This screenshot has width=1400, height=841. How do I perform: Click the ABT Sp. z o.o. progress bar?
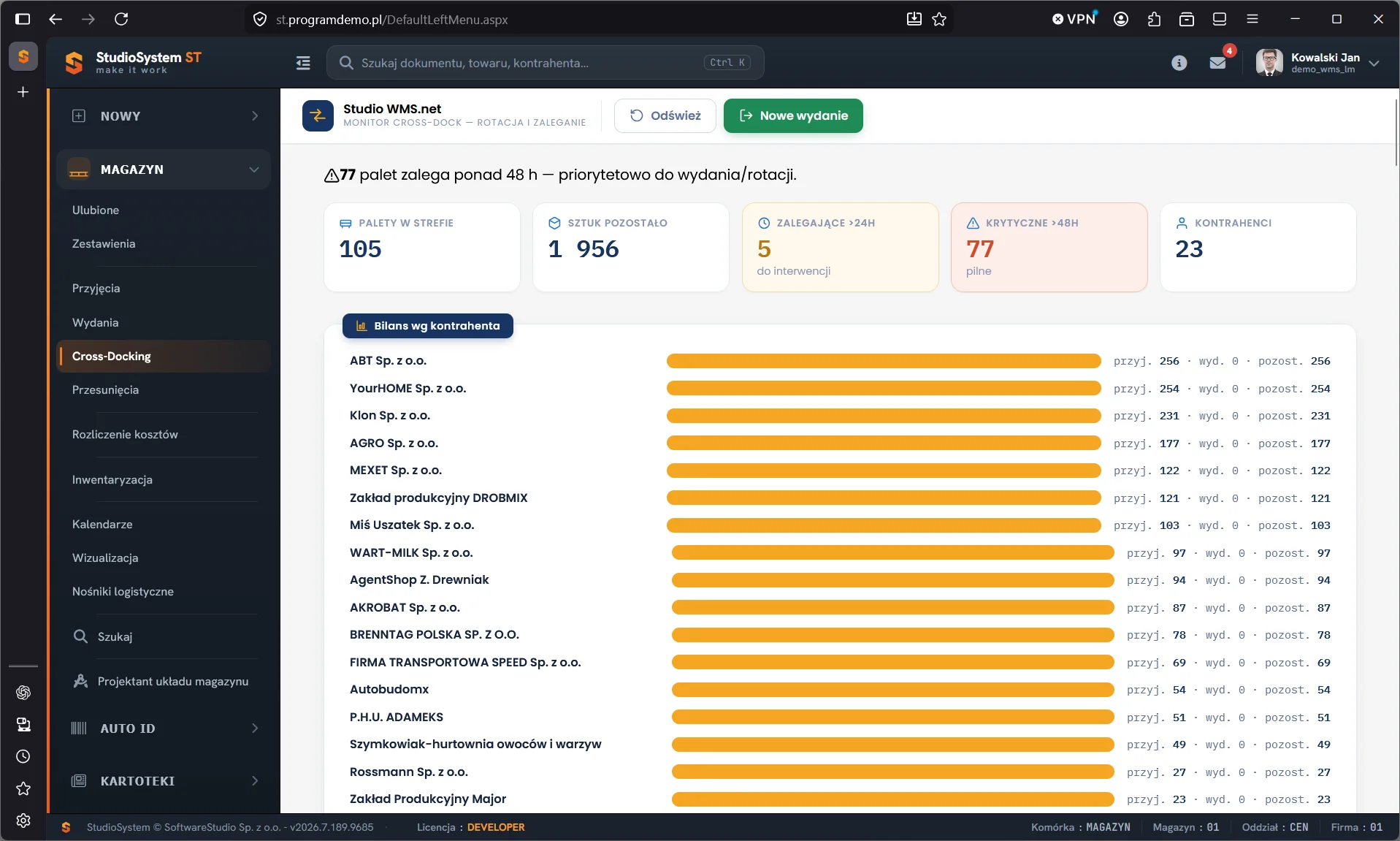(884, 361)
